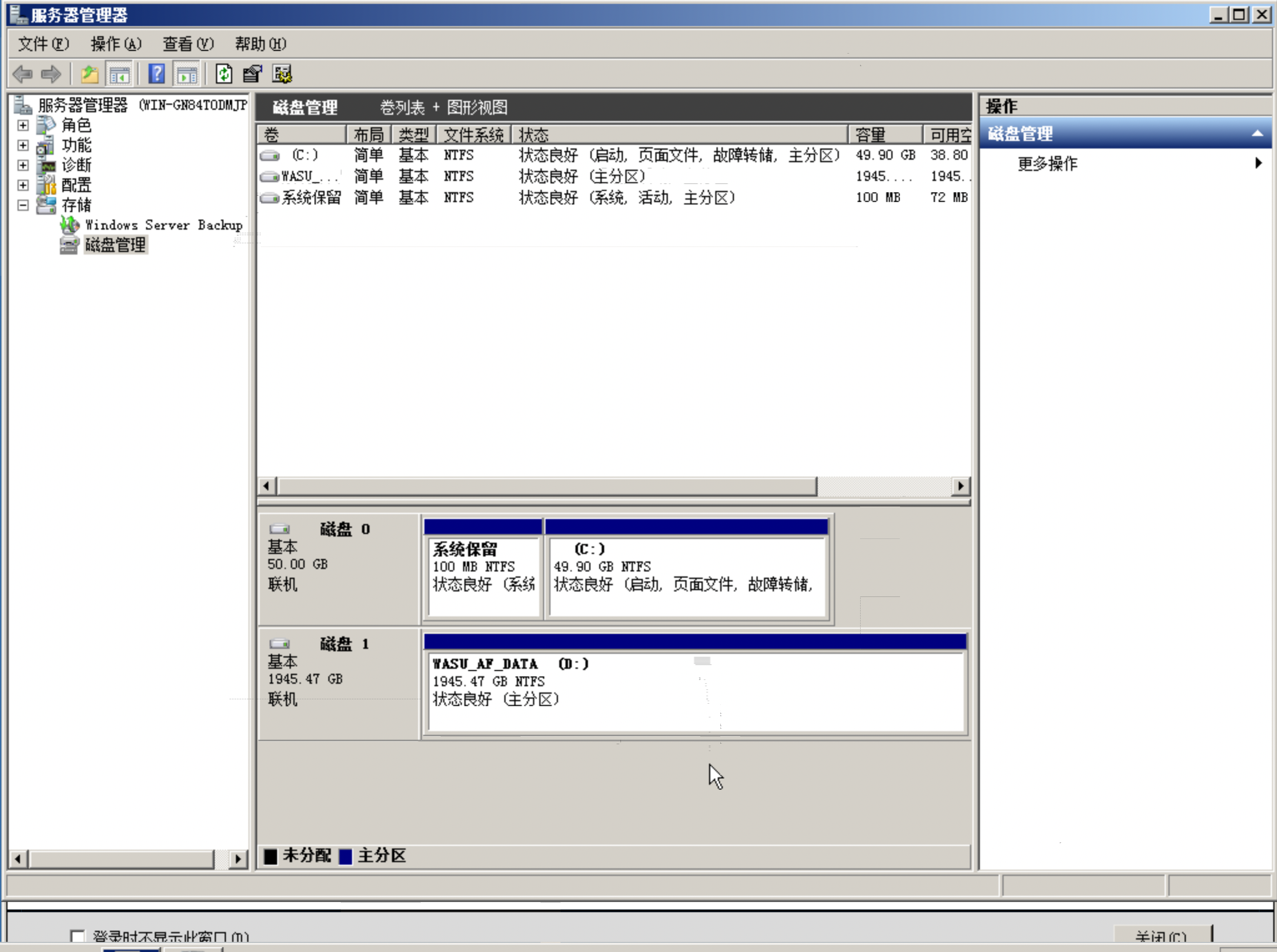The width and height of the screenshot is (1277, 952).
Task: Click the Properties toolbar icon
Action: point(252,74)
